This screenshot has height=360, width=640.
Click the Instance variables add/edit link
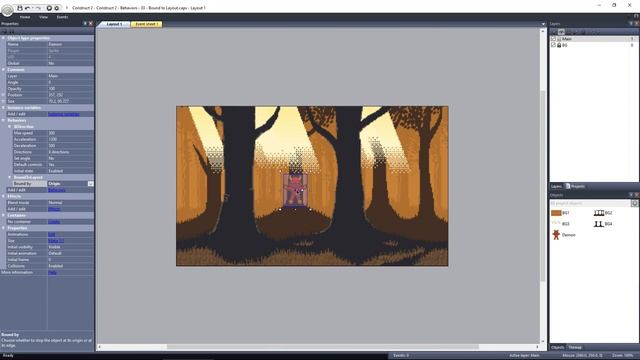tap(64, 114)
